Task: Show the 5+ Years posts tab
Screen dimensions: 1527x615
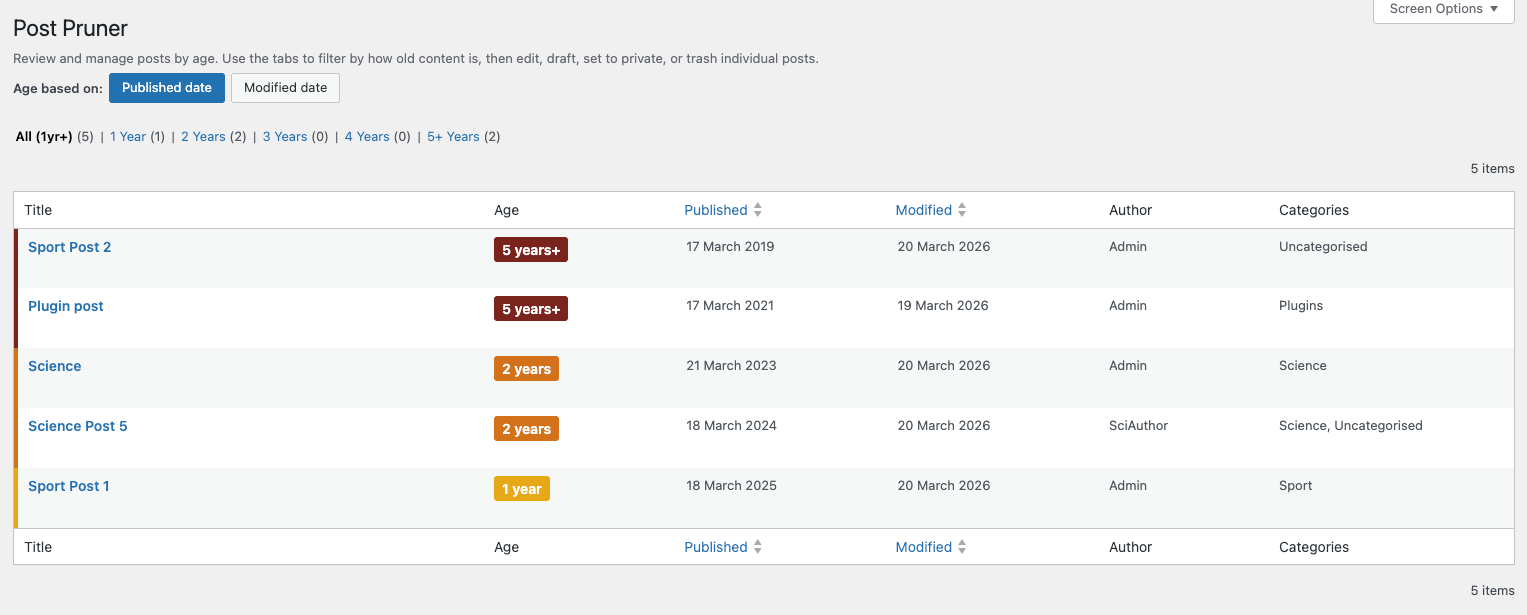Action: coord(453,137)
